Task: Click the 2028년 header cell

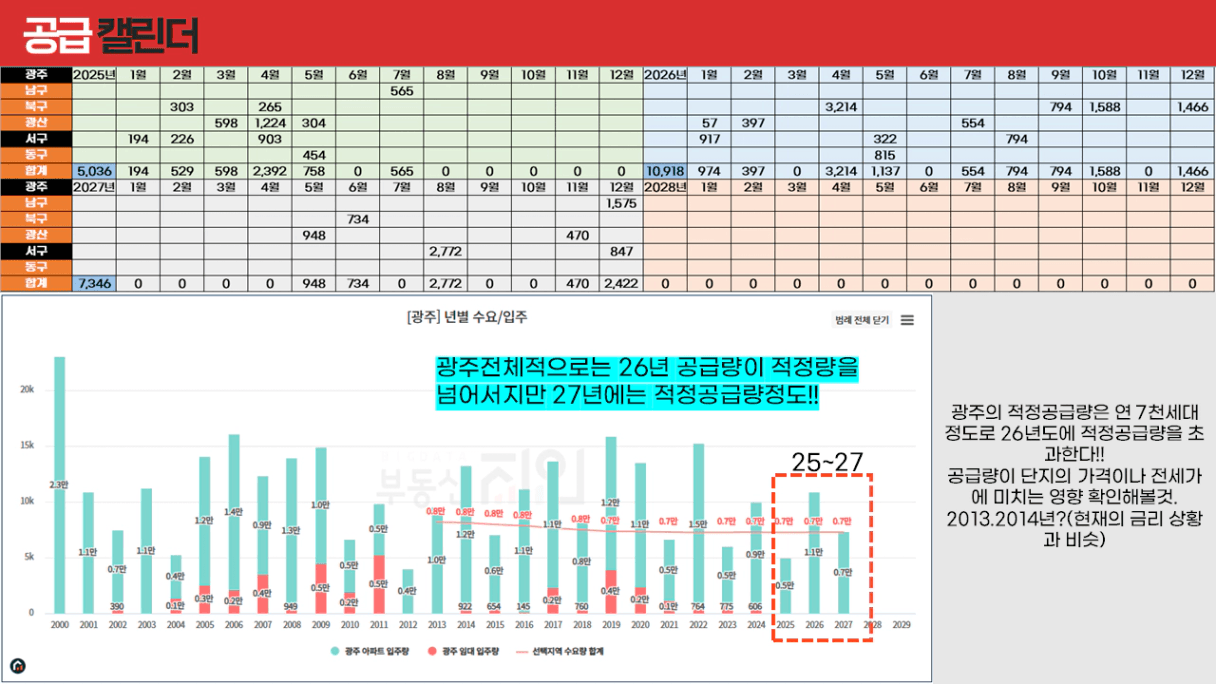Action: [665, 187]
